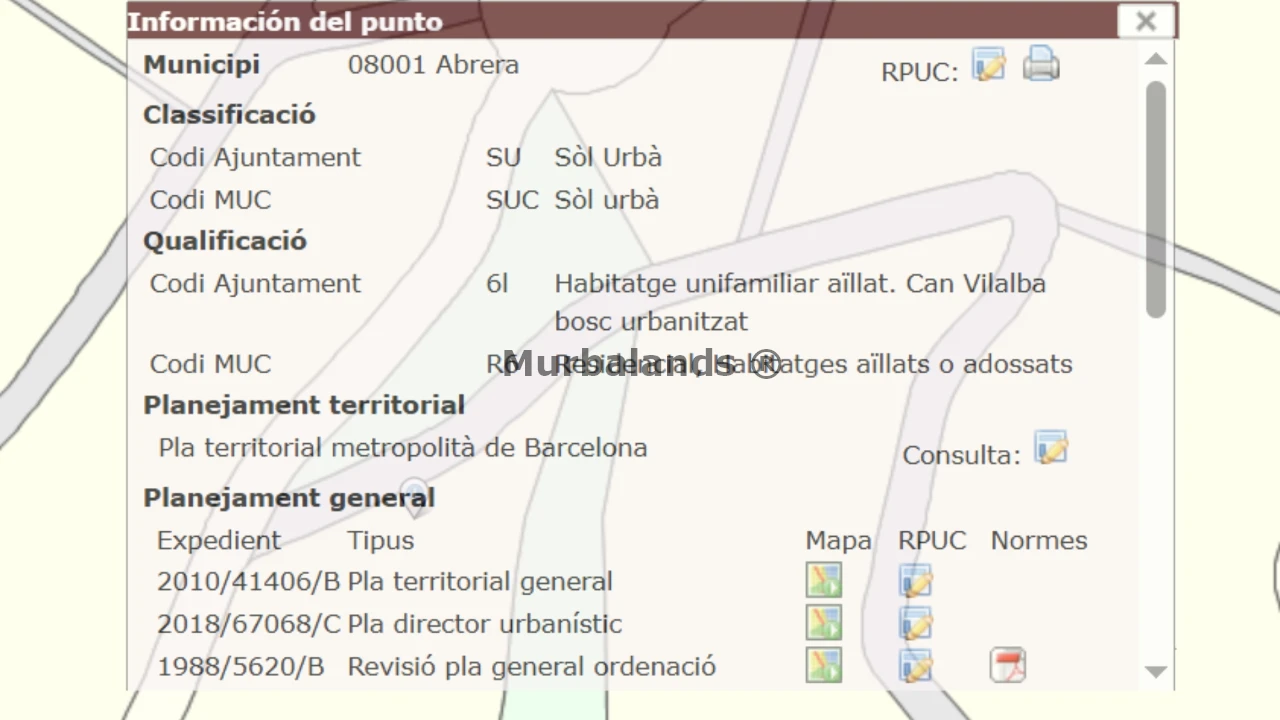This screenshot has height=720, width=1280.
Task: Click the Información del punto title bar
Action: pyautogui.click(x=600, y=21)
